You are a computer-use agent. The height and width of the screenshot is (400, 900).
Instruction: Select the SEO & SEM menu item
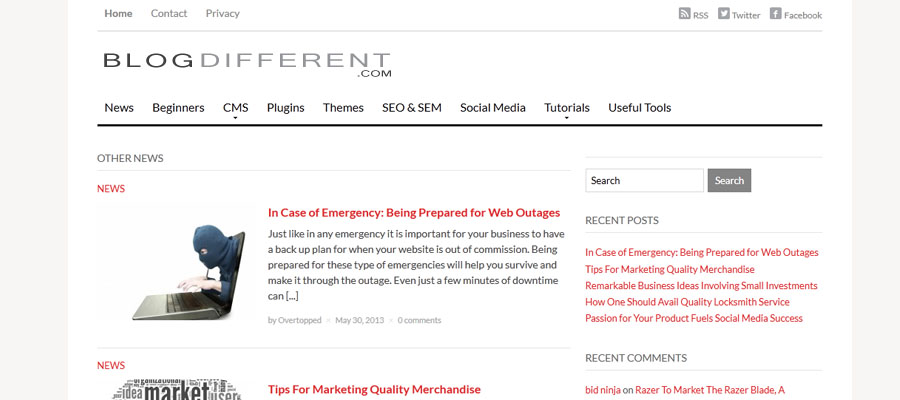(x=412, y=108)
